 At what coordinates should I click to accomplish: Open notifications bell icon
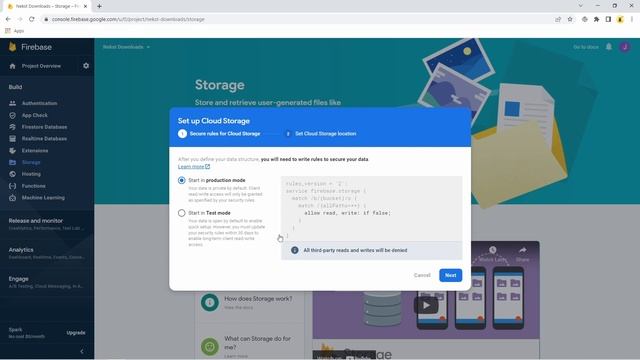[609, 47]
